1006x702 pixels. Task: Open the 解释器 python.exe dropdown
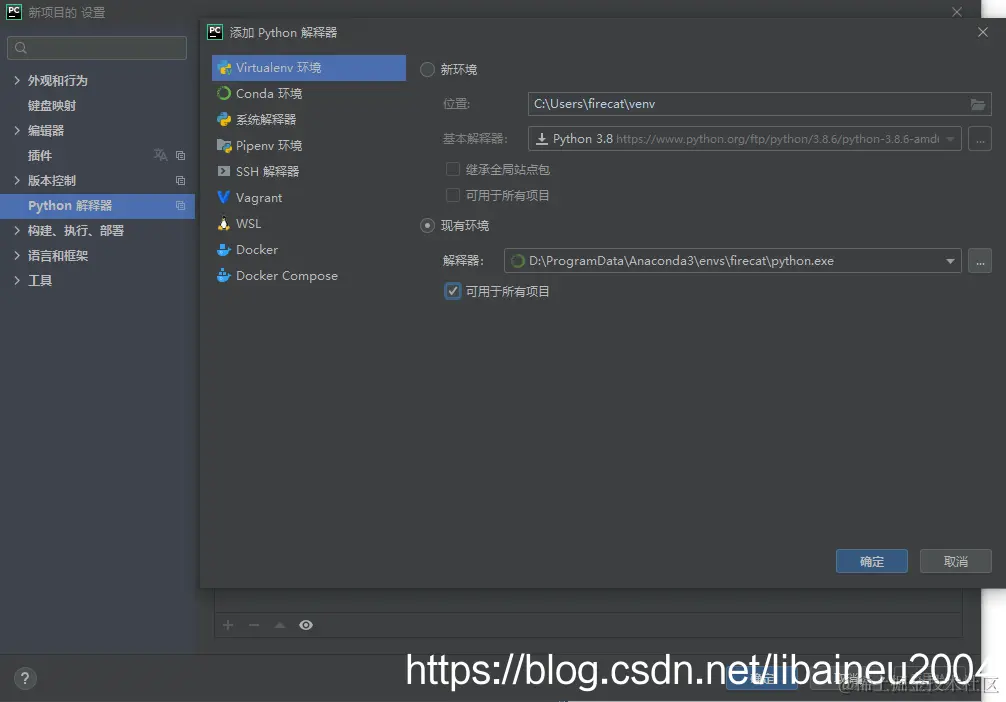click(733, 261)
